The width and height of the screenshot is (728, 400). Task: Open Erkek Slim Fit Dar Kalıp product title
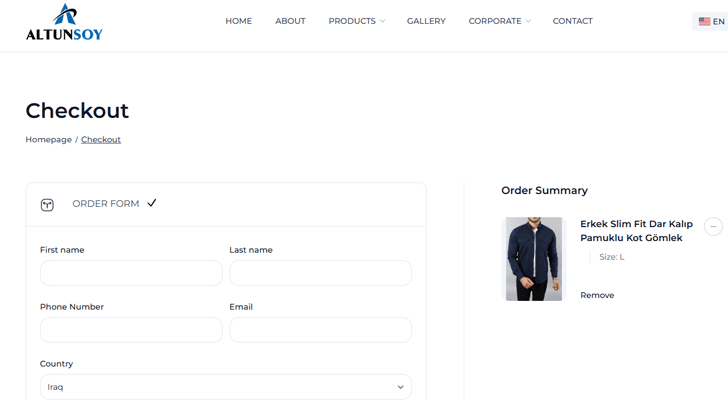pyautogui.click(x=637, y=231)
